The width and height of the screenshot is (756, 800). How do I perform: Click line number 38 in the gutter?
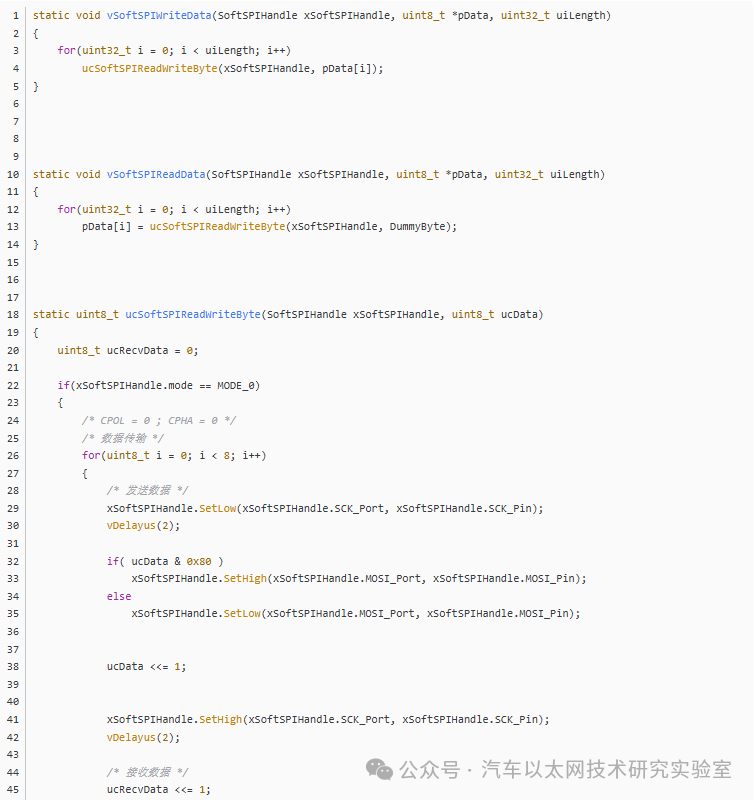pos(13,666)
